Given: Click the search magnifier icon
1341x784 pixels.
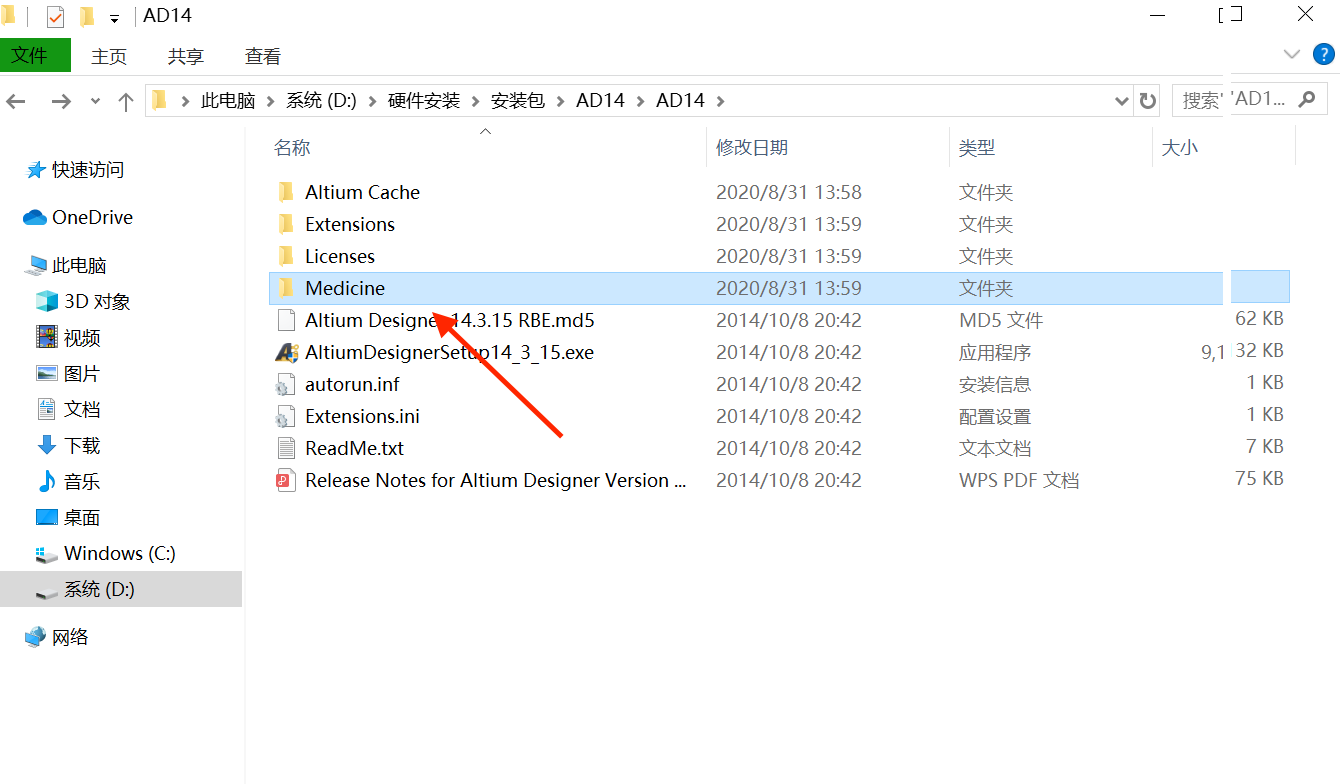Looking at the screenshot, I should coord(1306,100).
